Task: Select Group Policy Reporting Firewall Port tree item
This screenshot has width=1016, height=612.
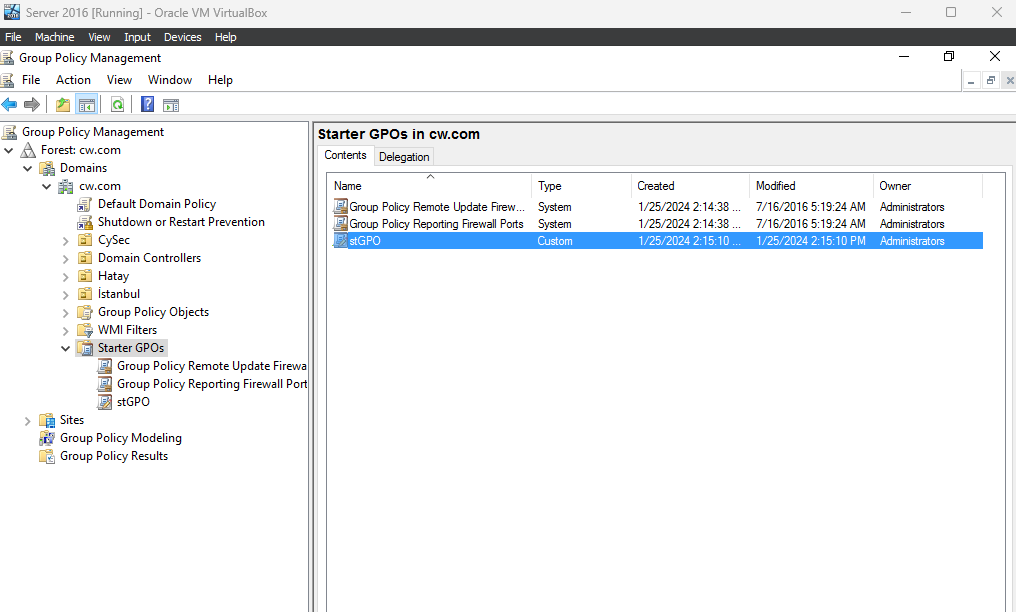Action: pyautogui.click(x=212, y=384)
